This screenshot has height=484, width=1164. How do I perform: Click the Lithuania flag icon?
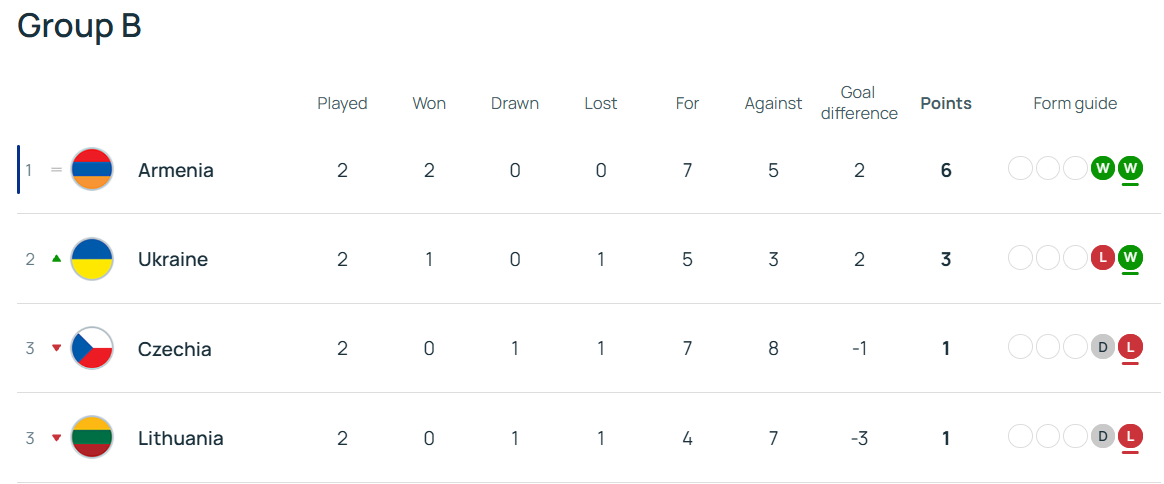point(92,438)
